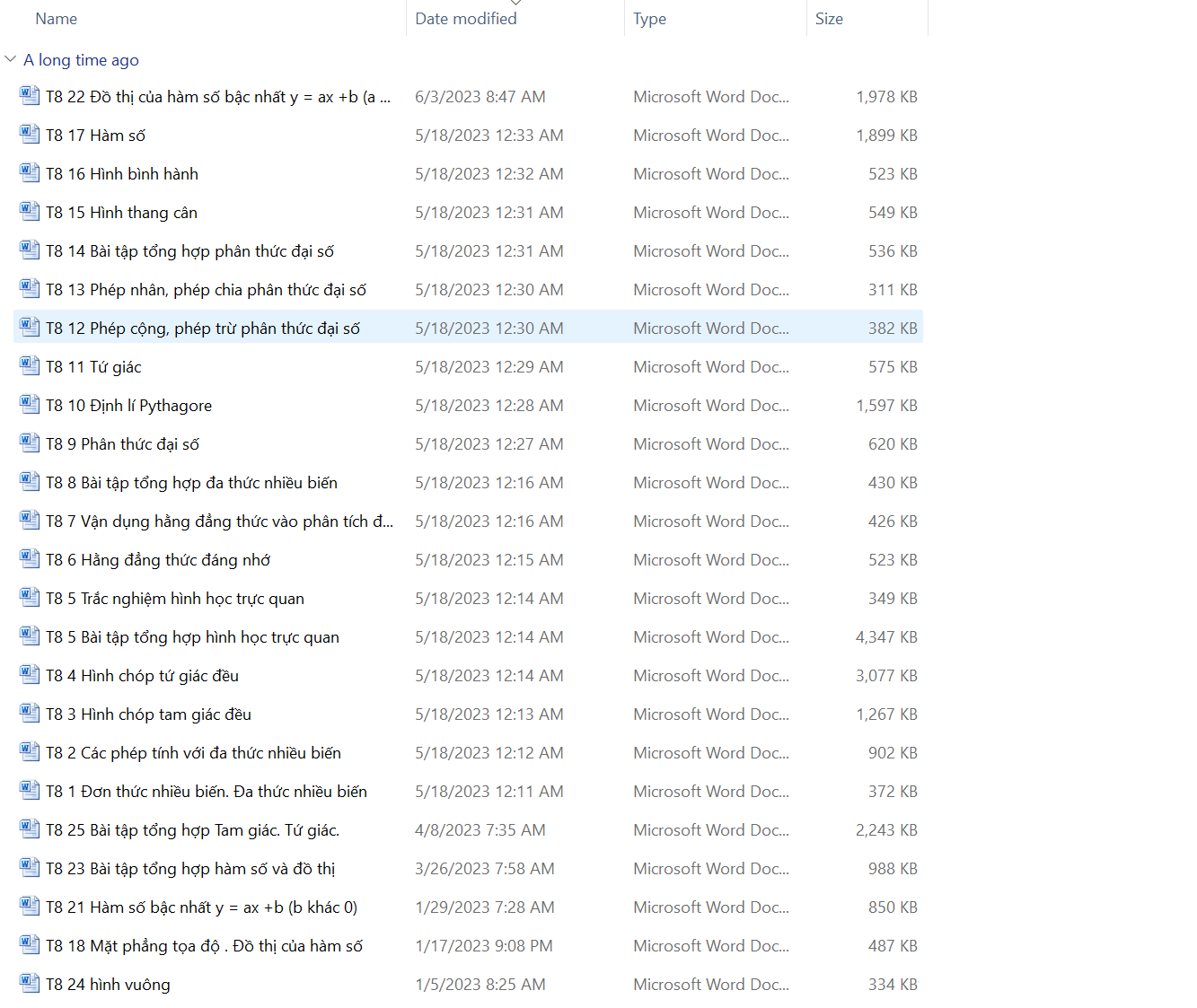Sort by Date modified column header
This screenshot has width=1197, height=1008.
pyautogui.click(x=466, y=19)
